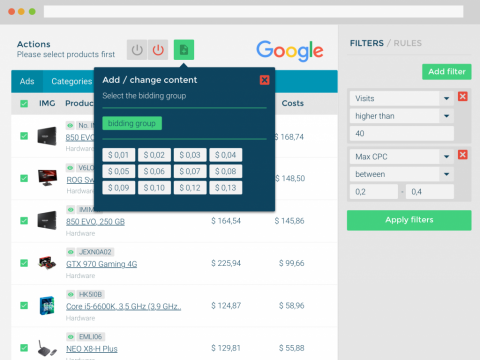The height and width of the screenshot is (360, 480).
Task: Open the 'between' condition dropdown
Action: 402,174
